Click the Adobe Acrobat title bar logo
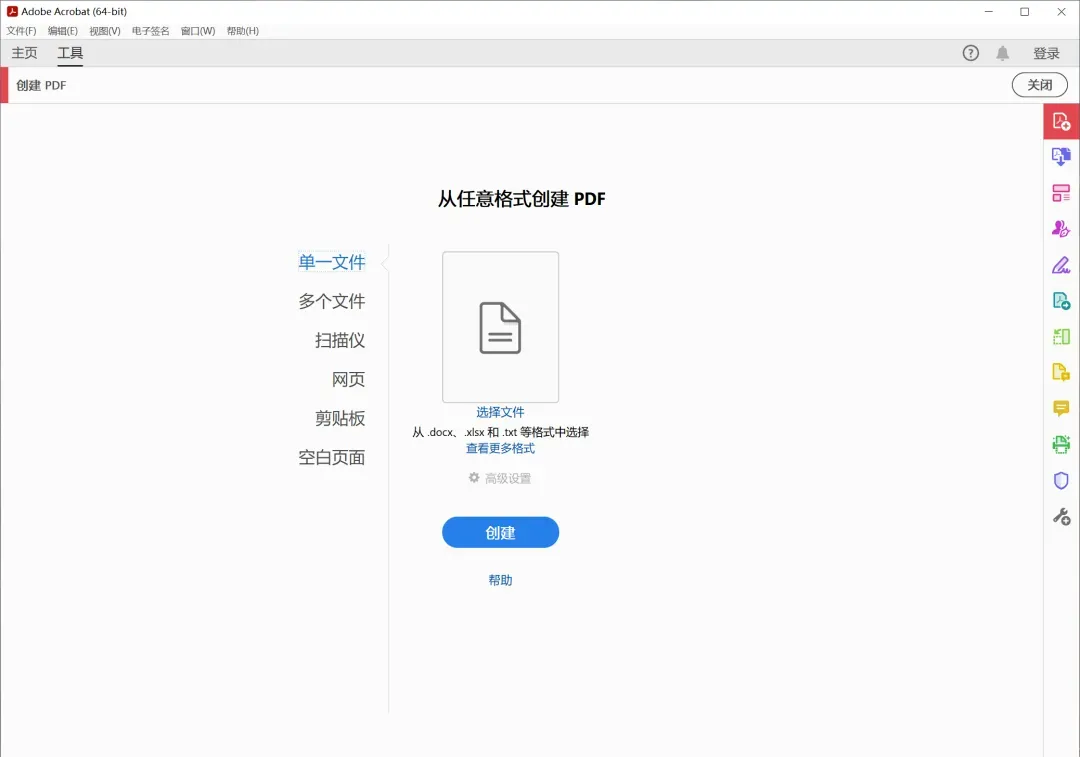 [x=12, y=11]
